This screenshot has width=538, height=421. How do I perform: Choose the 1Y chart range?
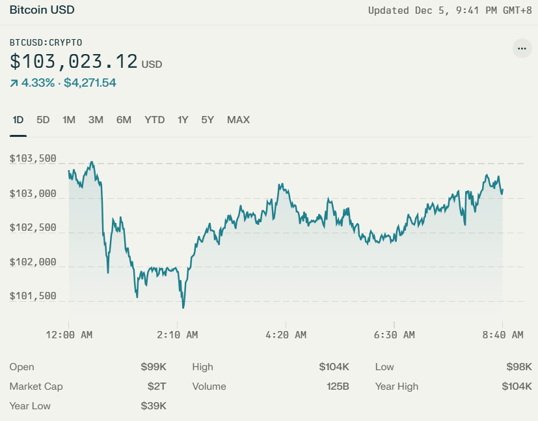tap(183, 120)
